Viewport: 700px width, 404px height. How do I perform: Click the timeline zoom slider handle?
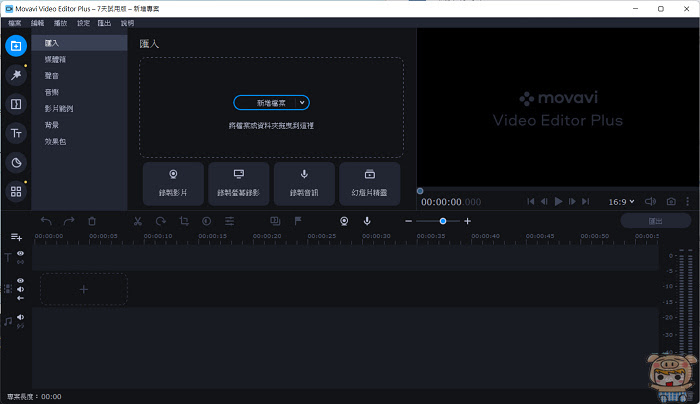[443, 221]
